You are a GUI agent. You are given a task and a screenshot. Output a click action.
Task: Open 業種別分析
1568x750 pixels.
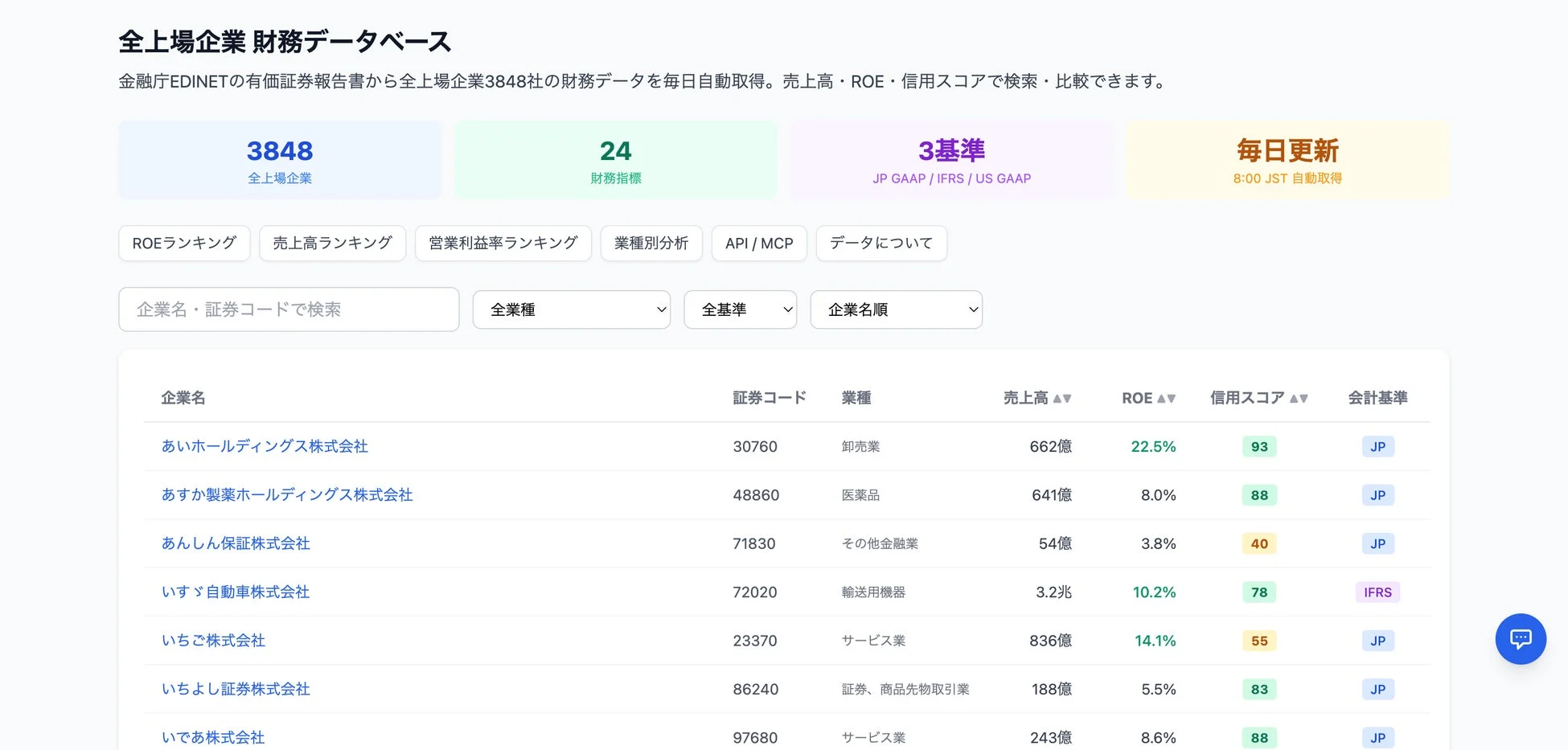click(x=651, y=243)
